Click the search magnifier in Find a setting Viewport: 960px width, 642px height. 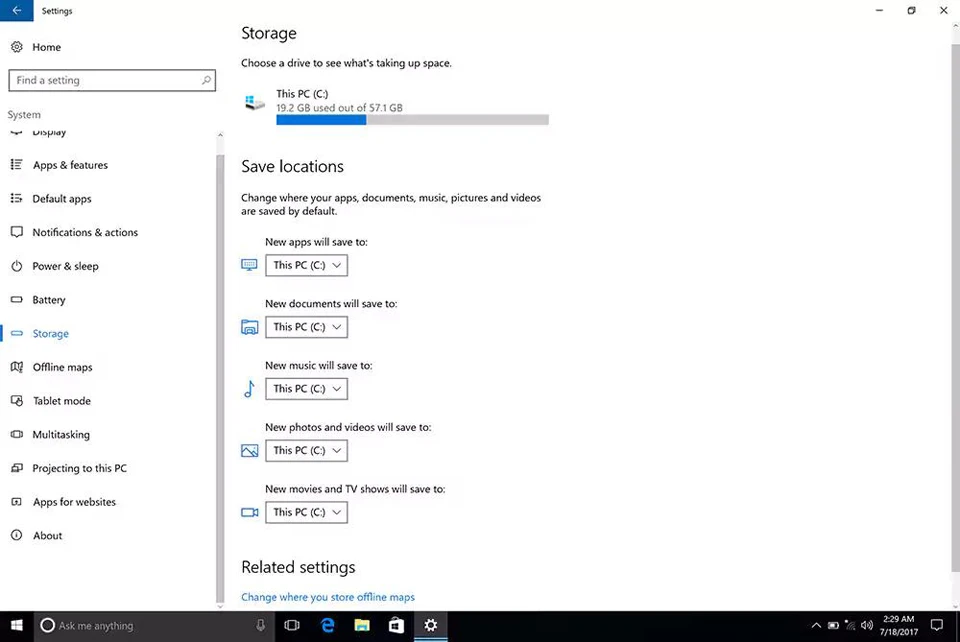206,80
